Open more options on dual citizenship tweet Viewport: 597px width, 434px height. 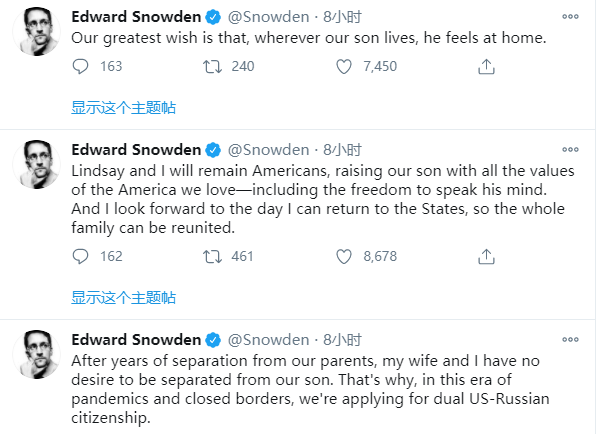(x=570, y=339)
